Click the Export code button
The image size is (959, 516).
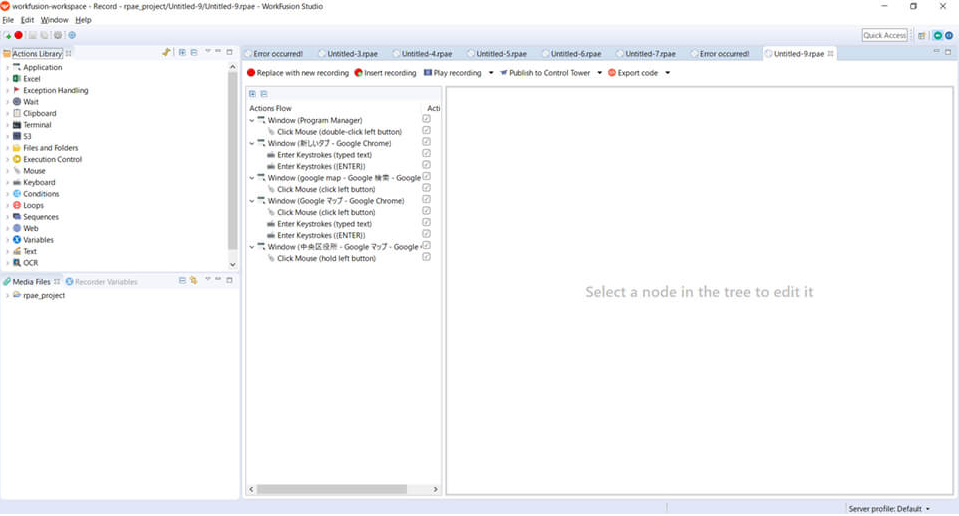[633, 73]
